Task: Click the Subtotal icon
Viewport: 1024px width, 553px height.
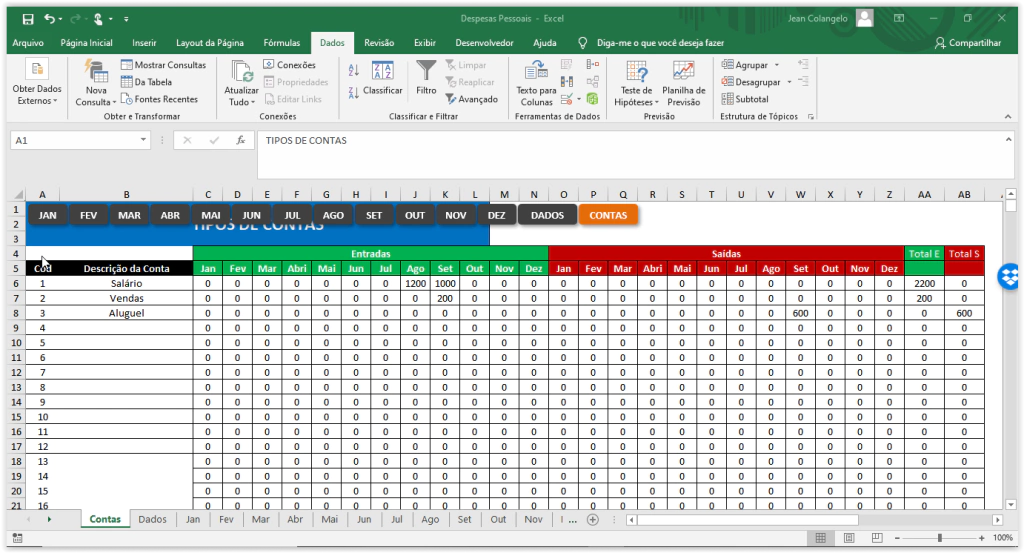Action: (x=728, y=99)
